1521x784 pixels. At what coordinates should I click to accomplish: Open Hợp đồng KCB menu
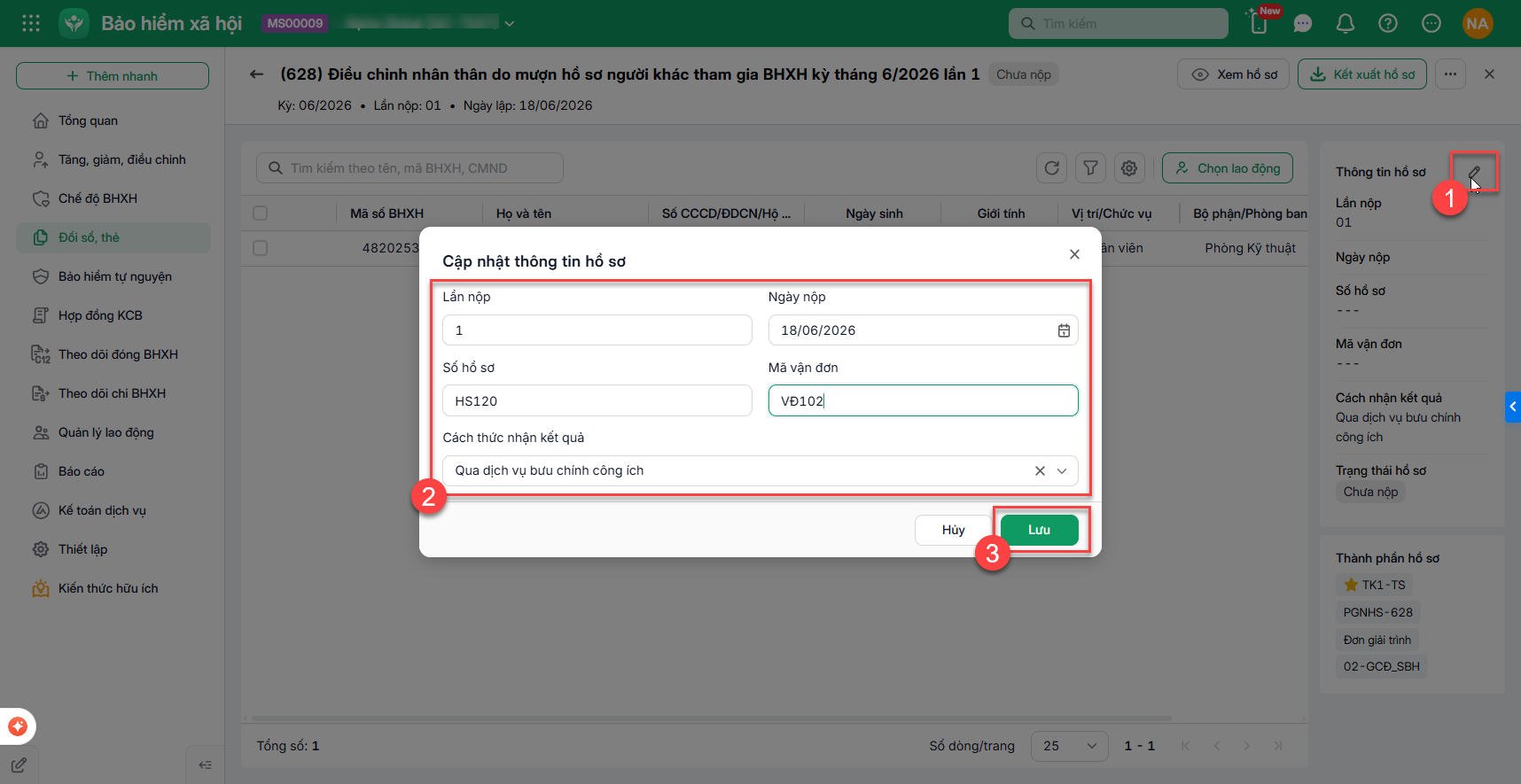point(113,315)
